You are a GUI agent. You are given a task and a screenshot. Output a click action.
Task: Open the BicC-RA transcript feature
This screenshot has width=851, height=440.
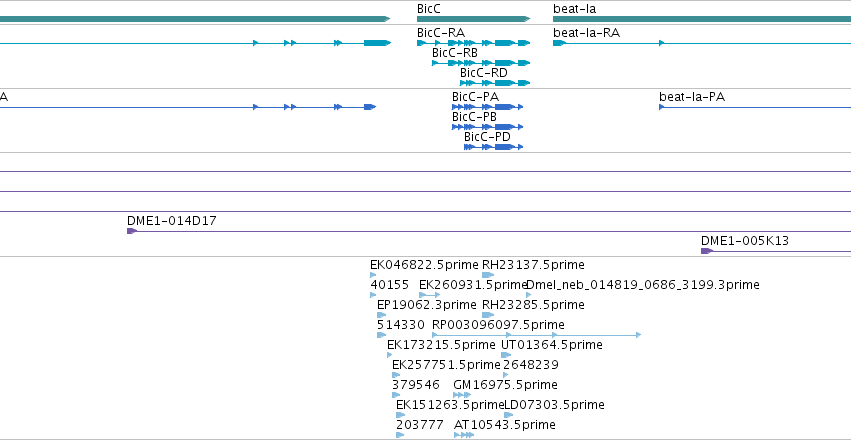pos(473,43)
